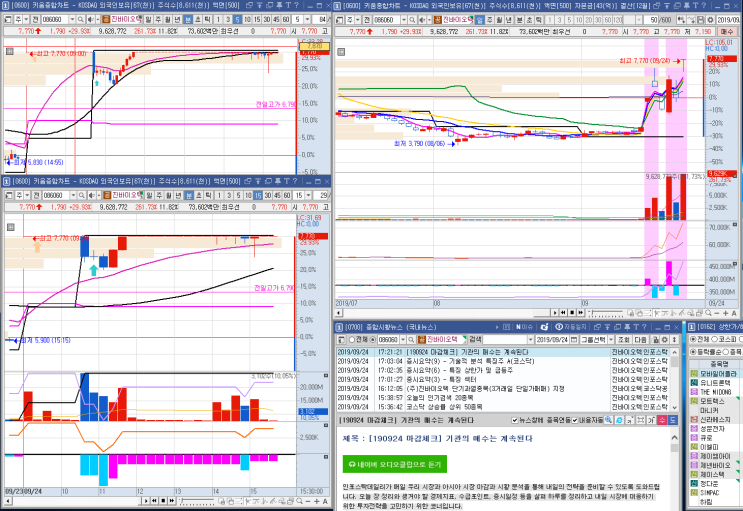Click the 조회 search button in news window

pyautogui.click(x=624, y=340)
